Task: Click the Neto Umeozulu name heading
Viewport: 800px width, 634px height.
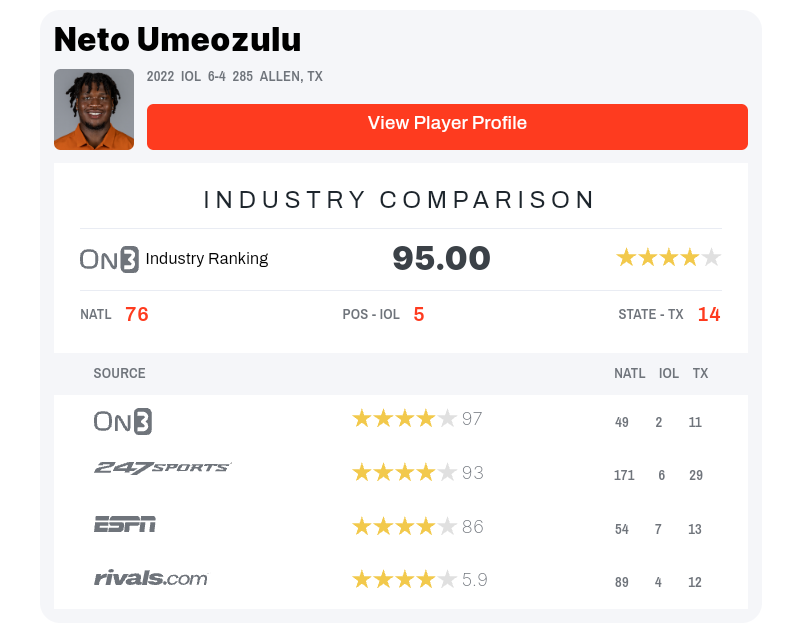Action: [177, 40]
